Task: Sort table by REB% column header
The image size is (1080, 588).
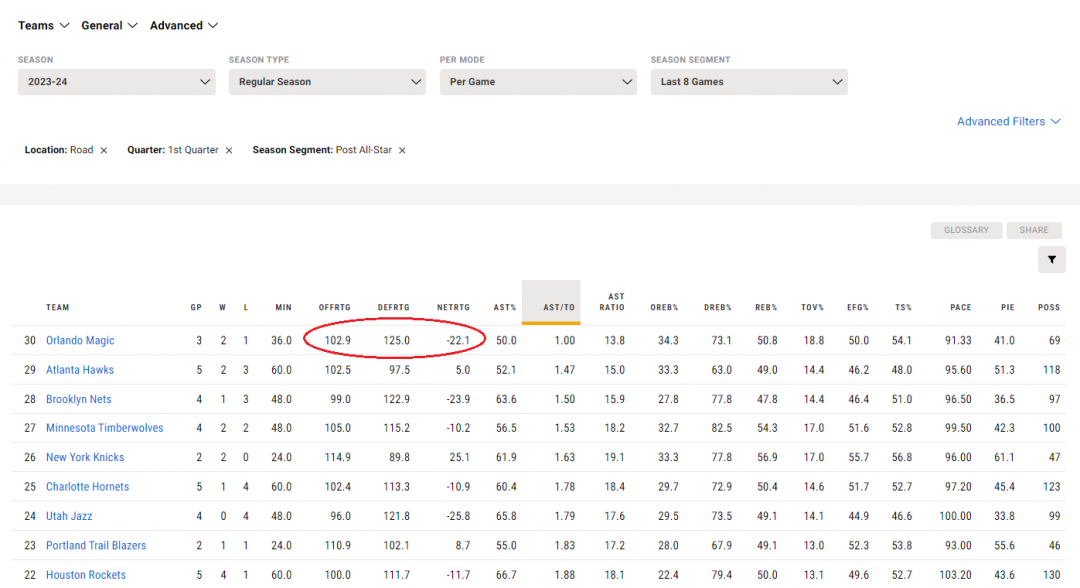Action: (x=766, y=308)
